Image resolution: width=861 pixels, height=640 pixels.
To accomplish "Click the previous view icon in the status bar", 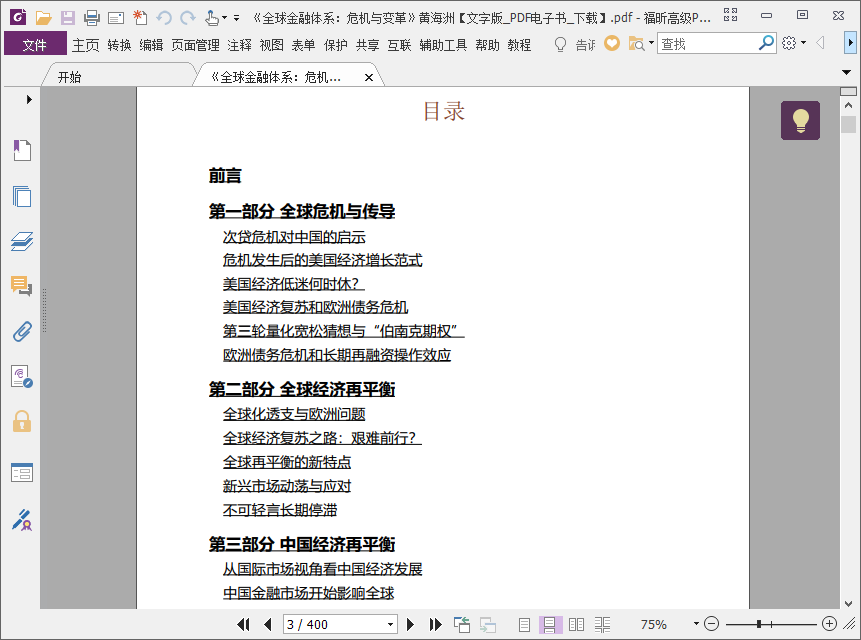I will point(462,624).
